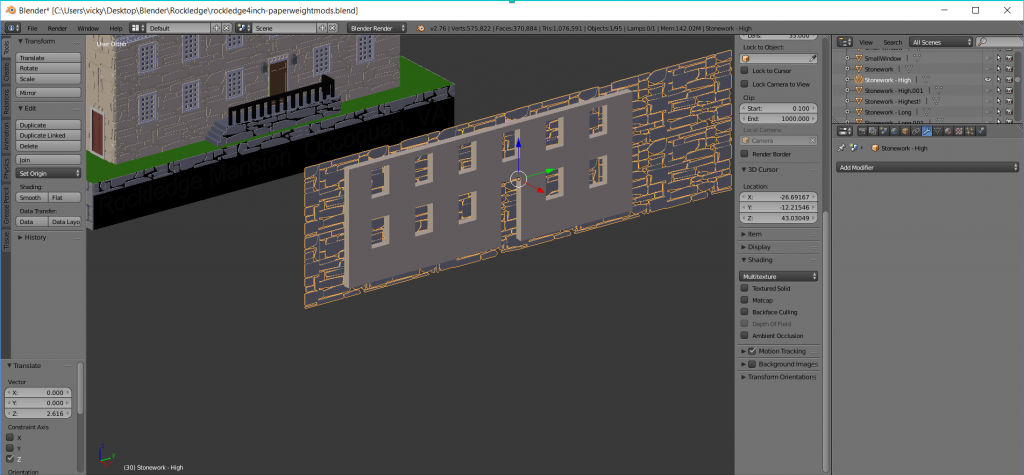Click the Duplicate Linked button
Screen dimensions: 1024x475
50,135
